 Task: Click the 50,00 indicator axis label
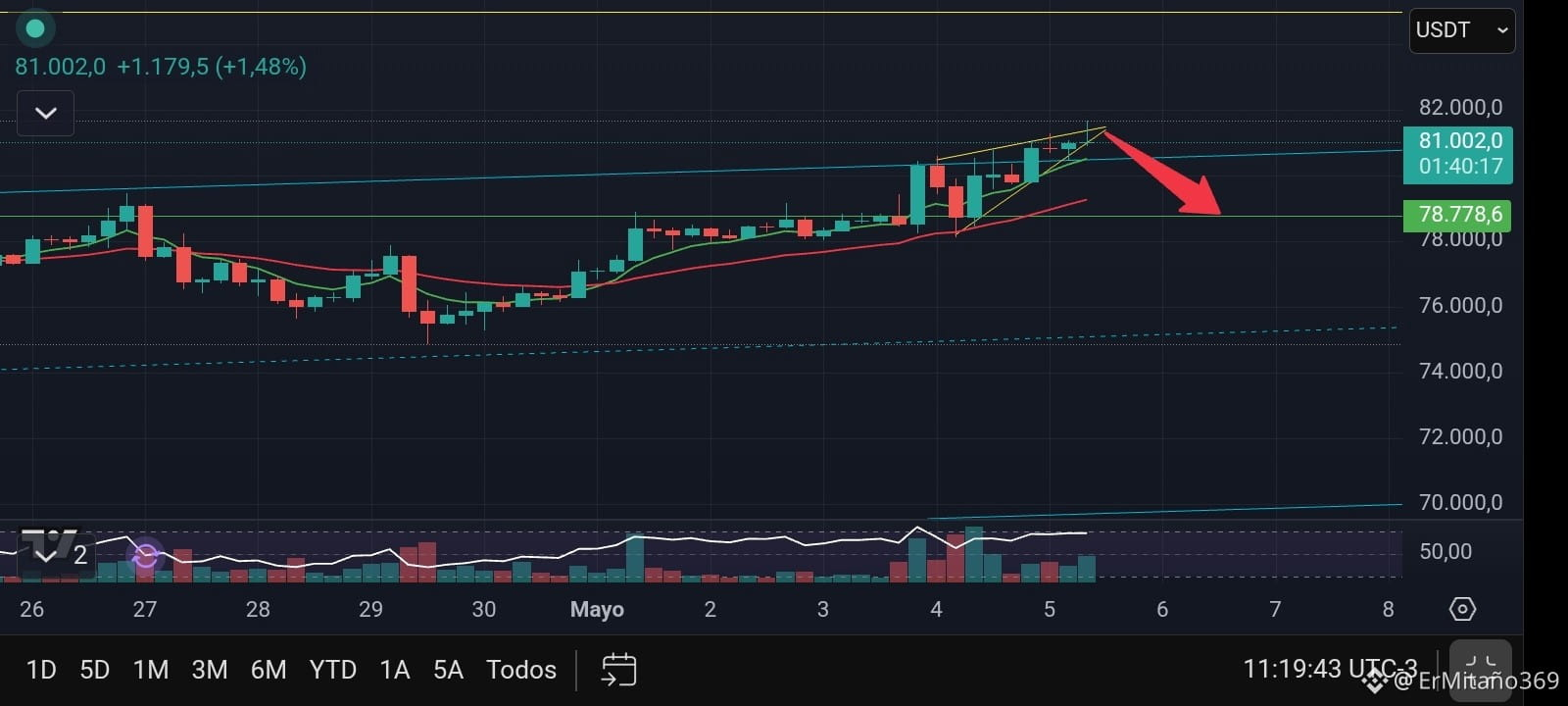pos(1445,551)
